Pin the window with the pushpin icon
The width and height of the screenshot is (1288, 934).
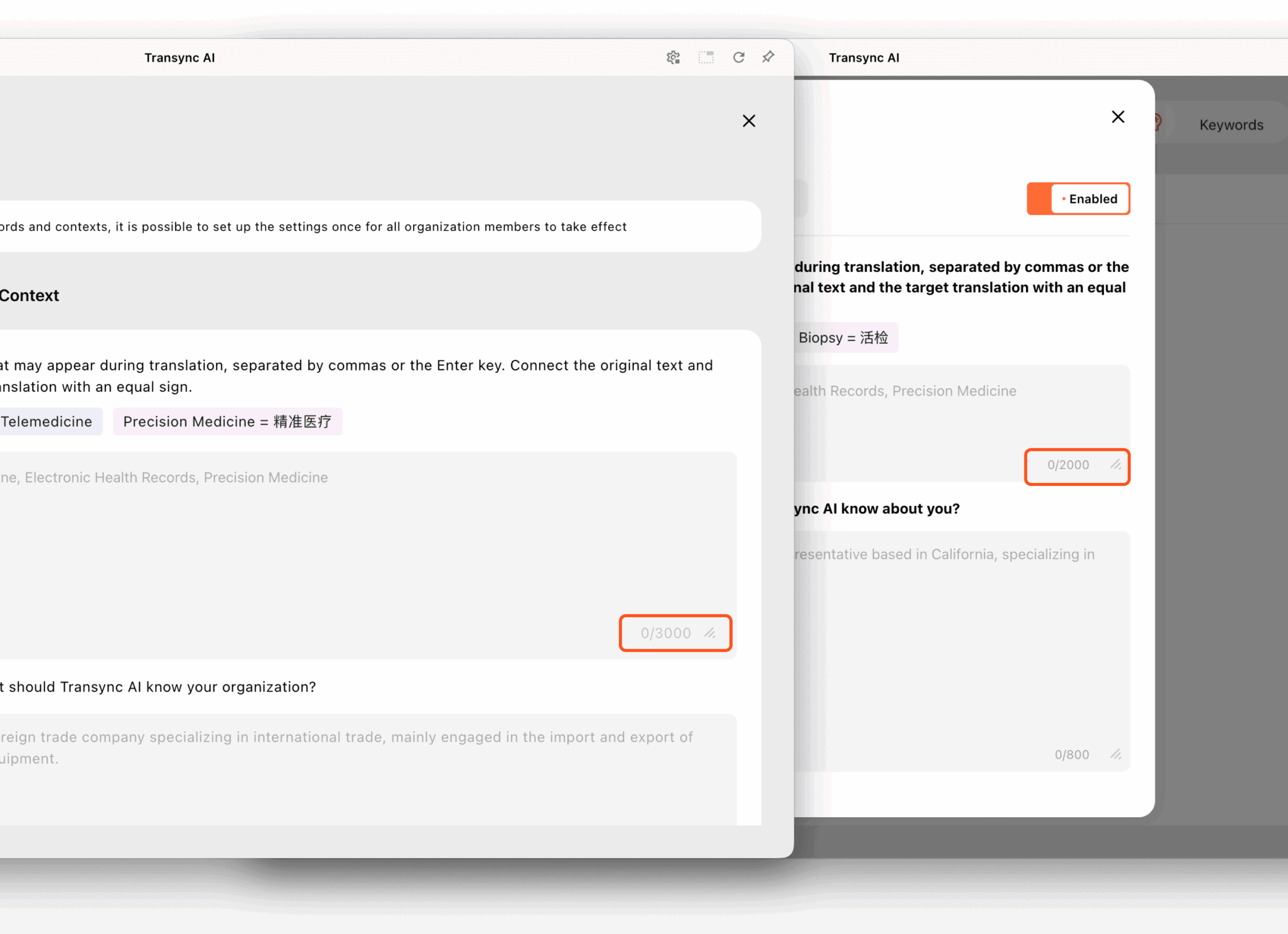768,57
